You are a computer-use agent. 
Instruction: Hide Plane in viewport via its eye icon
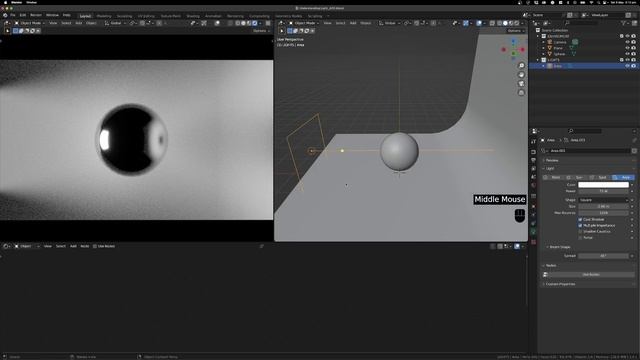(x=627, y=48)
